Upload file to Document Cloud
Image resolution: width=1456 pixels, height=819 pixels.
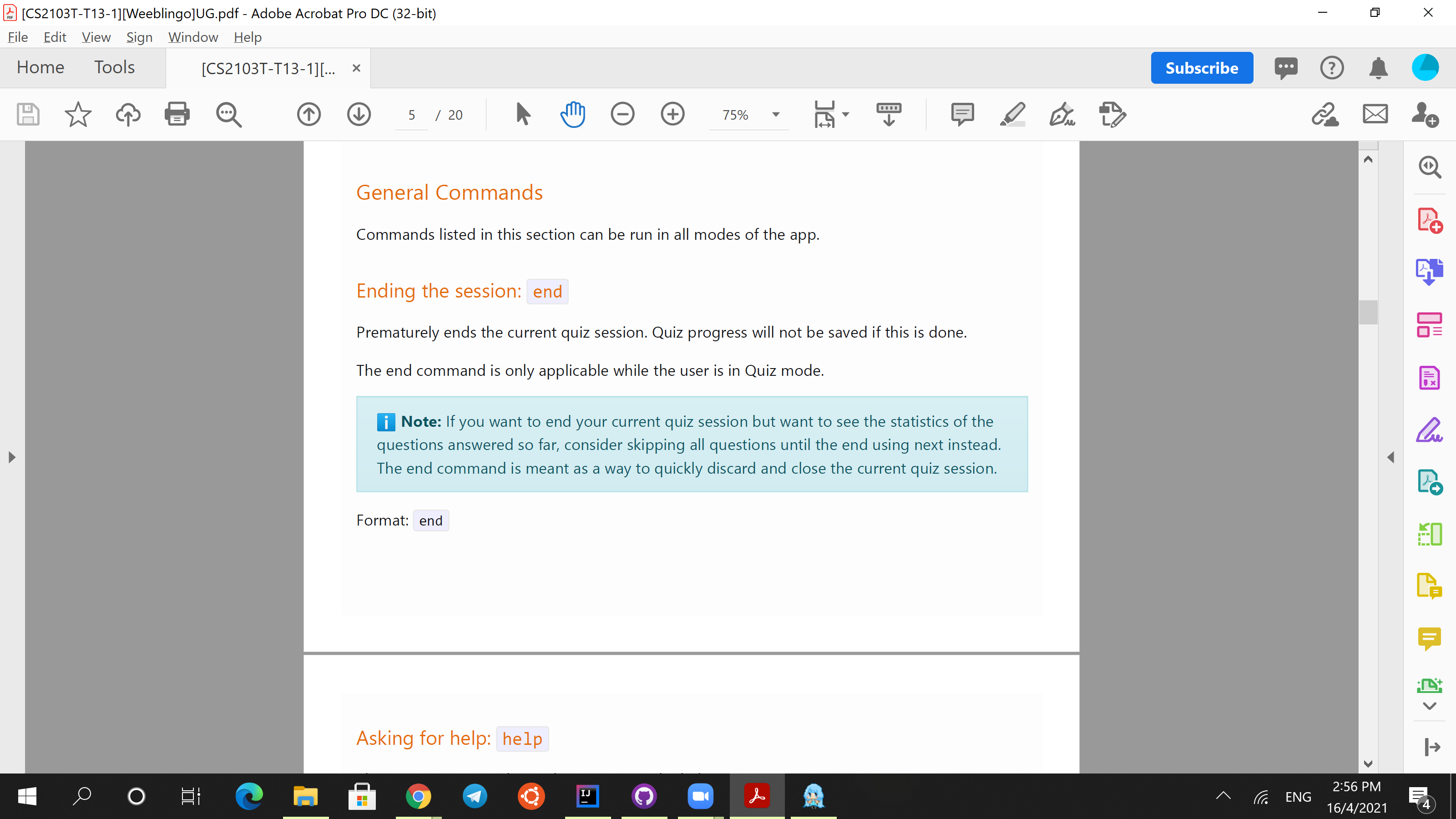[128, 115]
